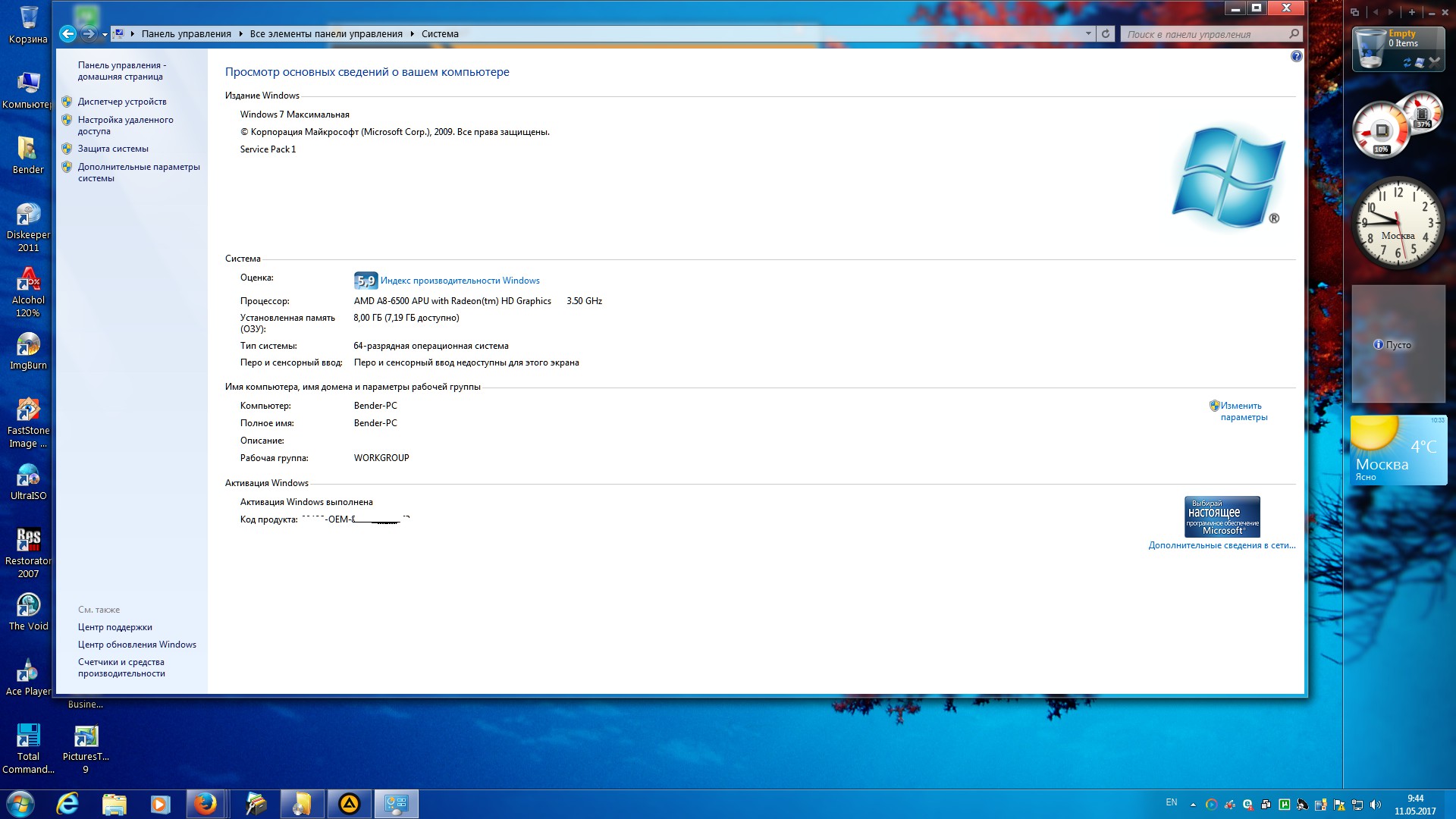
Task: Open advanced system settings link
Action: click(x=139, y=172)
